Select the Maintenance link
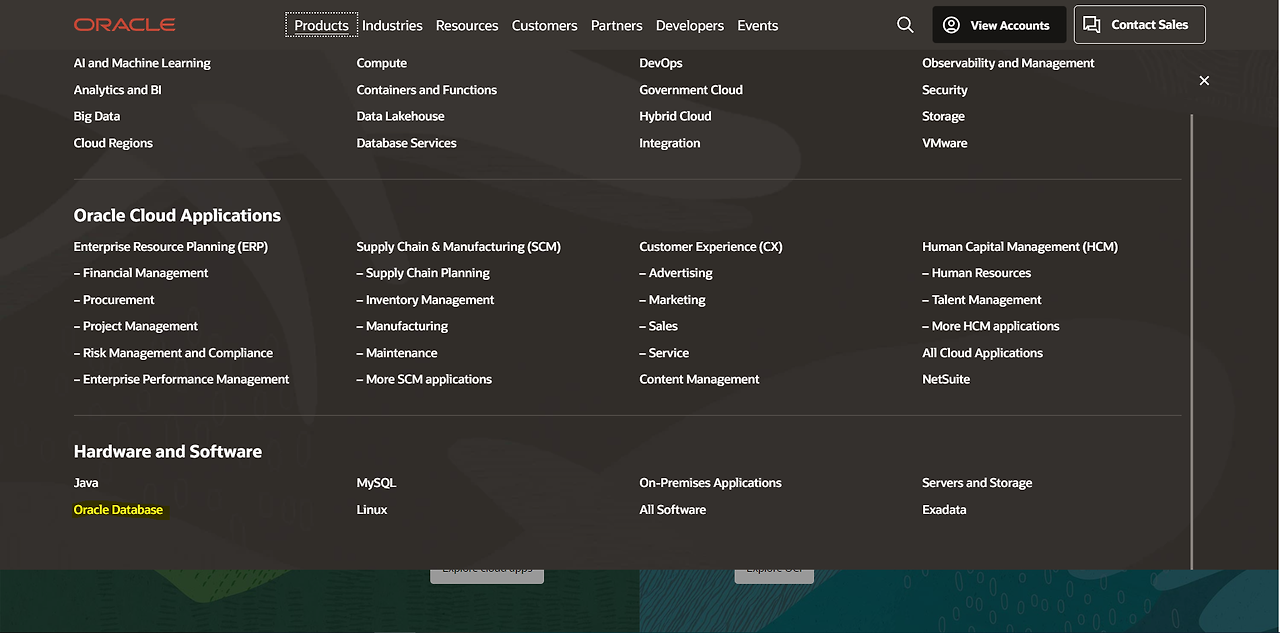Image resolution: width=1280 pixels, height=633 pixels. tap(397, 353)
